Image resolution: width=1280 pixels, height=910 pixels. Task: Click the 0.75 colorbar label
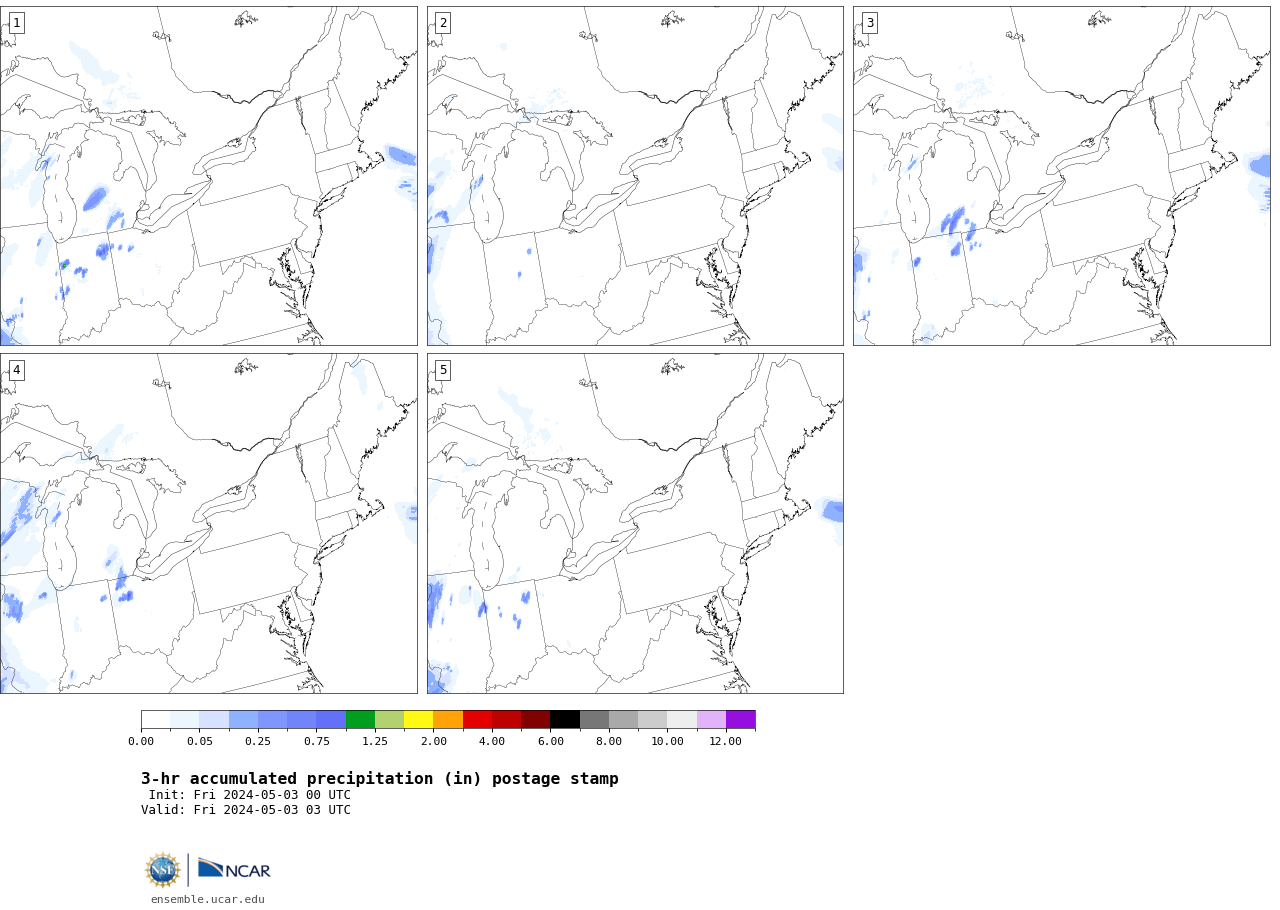(317, 741)
